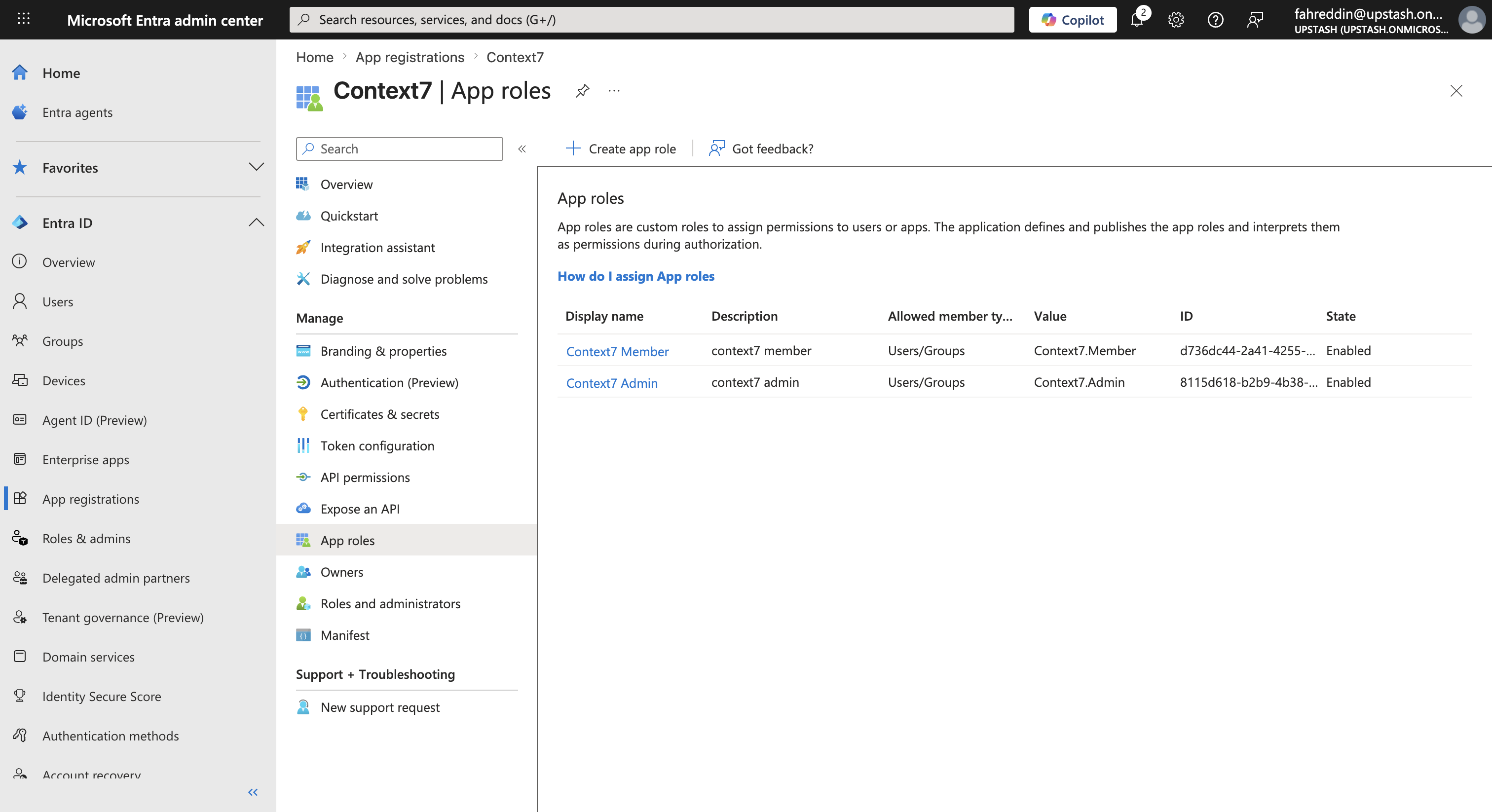Collapse the left navigation sidebar
1492x812 pixels.
(x=253, y=792)
